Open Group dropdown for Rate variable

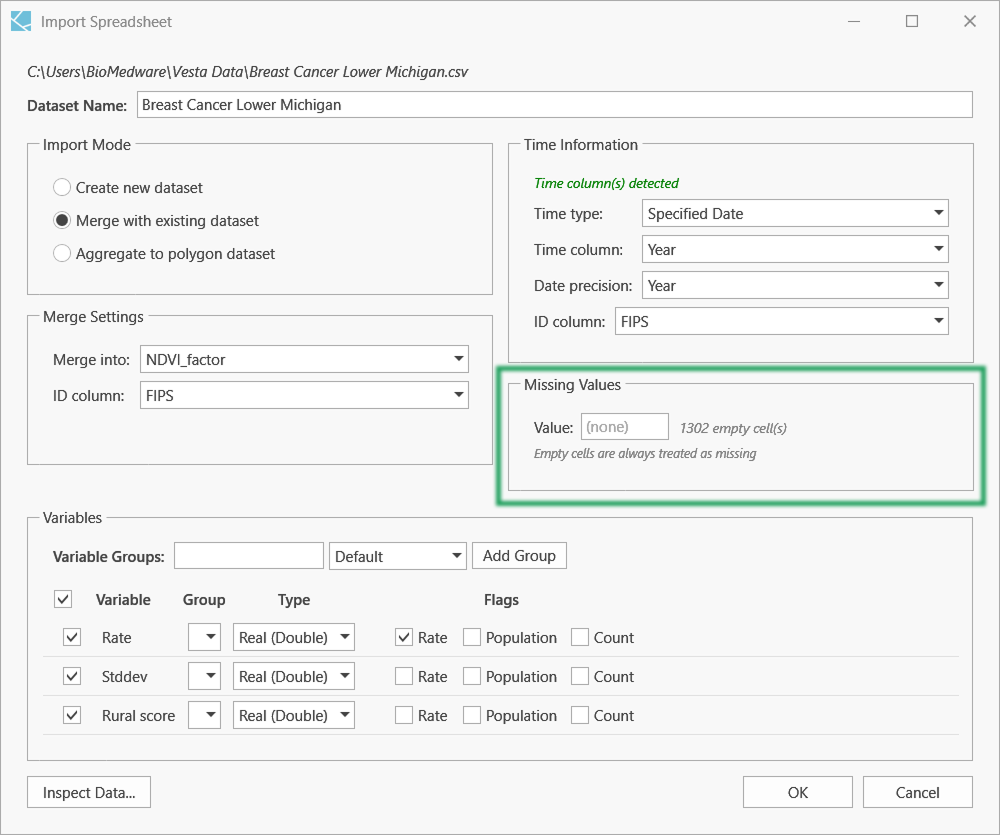click(x=204, y=637)
